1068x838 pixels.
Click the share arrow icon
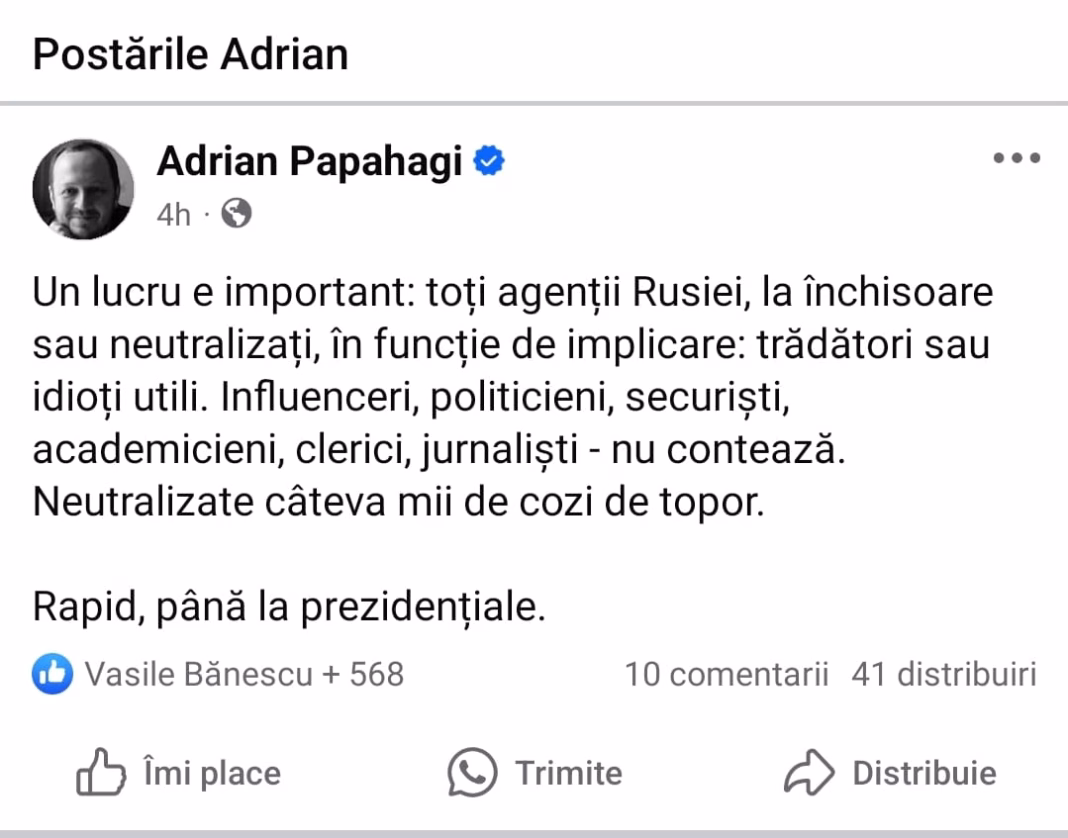click(x=808, y=773)
